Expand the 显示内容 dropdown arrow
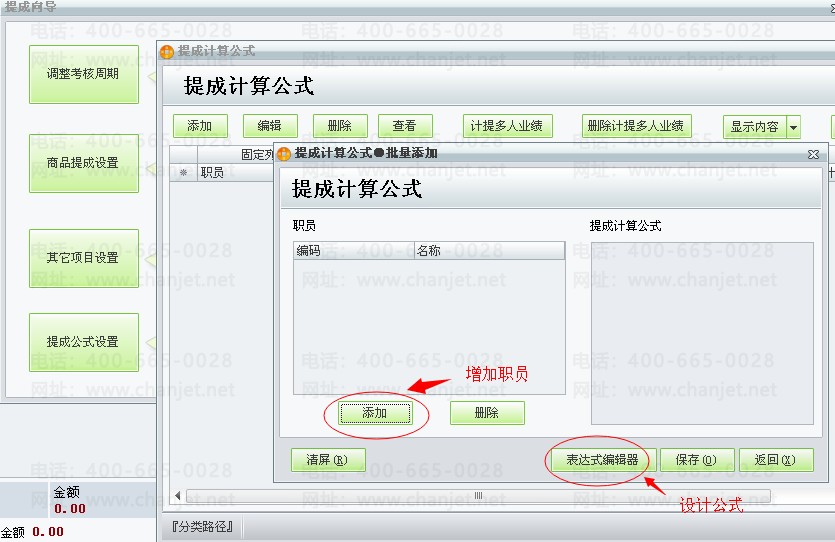 (793, 127)
